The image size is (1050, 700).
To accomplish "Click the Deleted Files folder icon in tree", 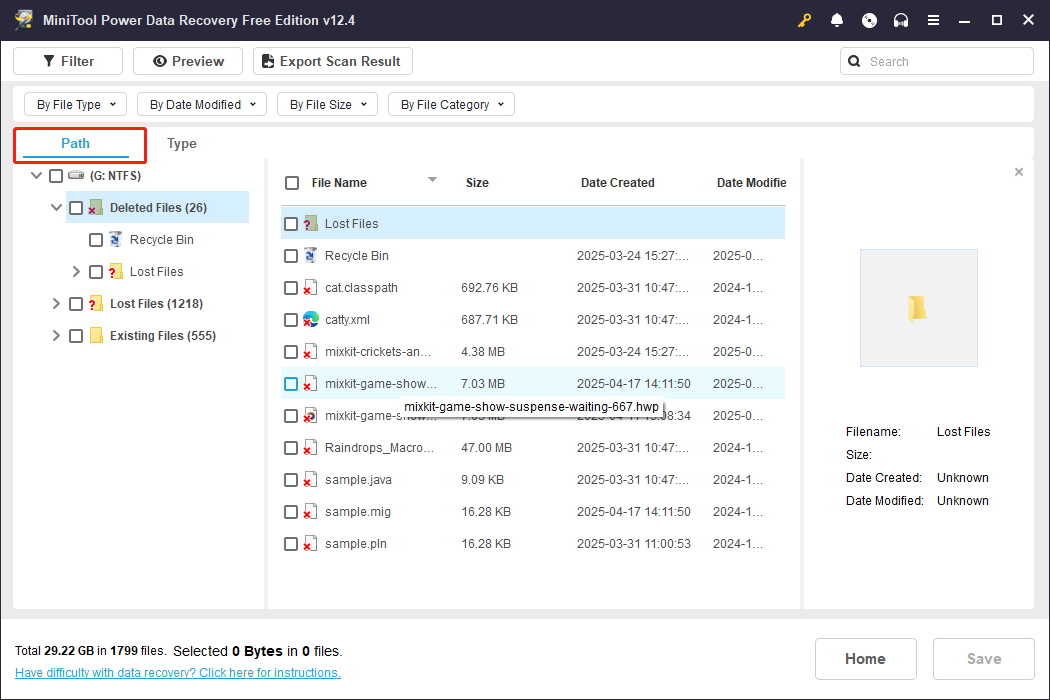I will coord(96,208).
